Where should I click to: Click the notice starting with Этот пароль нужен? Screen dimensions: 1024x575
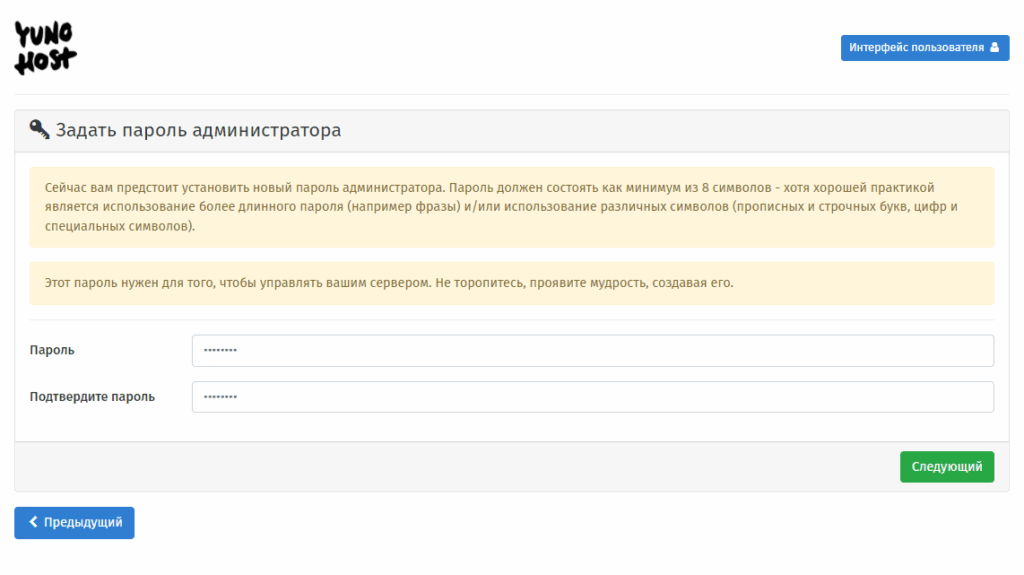coord(511,283)
